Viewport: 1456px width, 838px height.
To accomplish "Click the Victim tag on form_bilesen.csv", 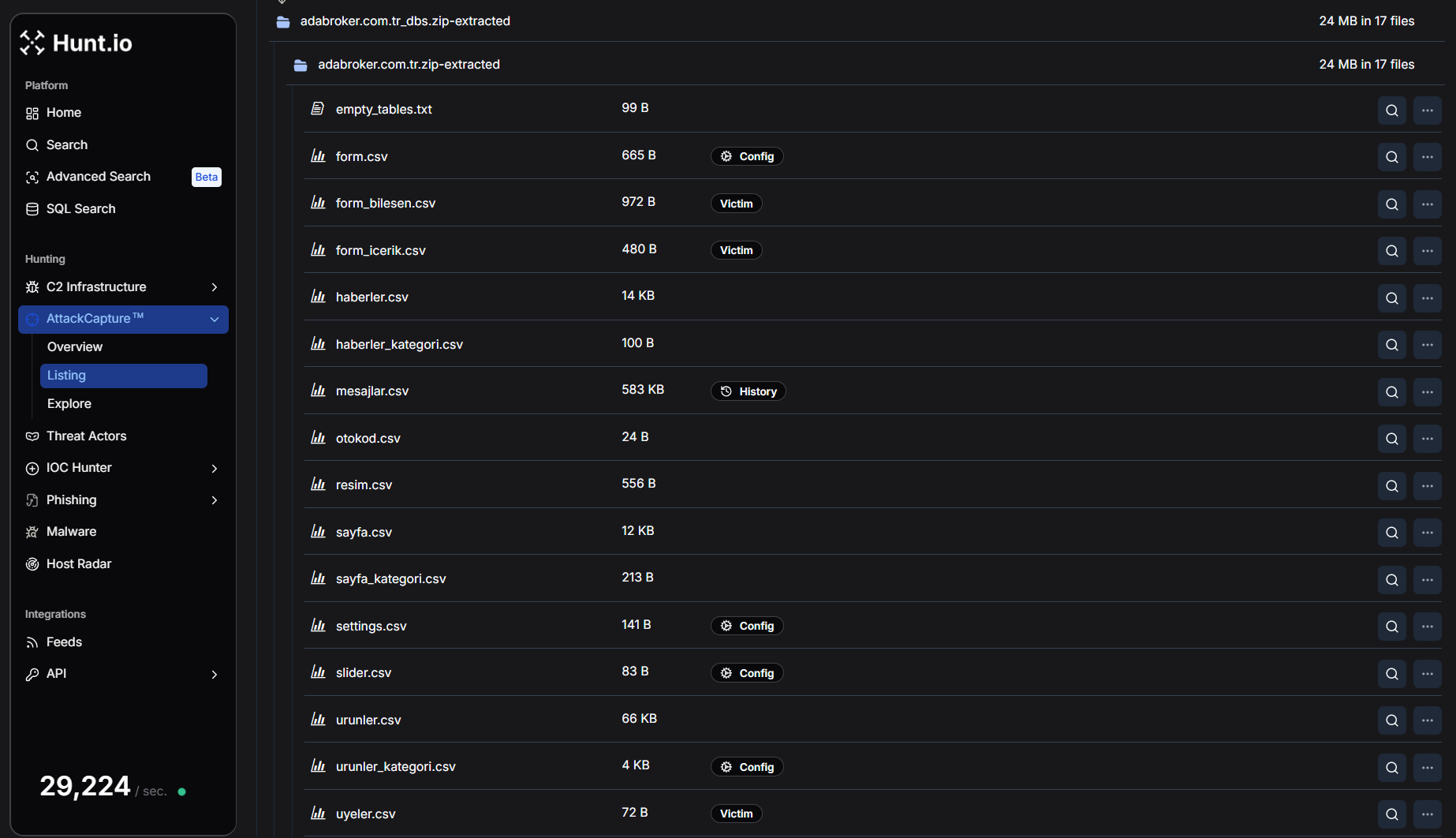I will 737,204.
